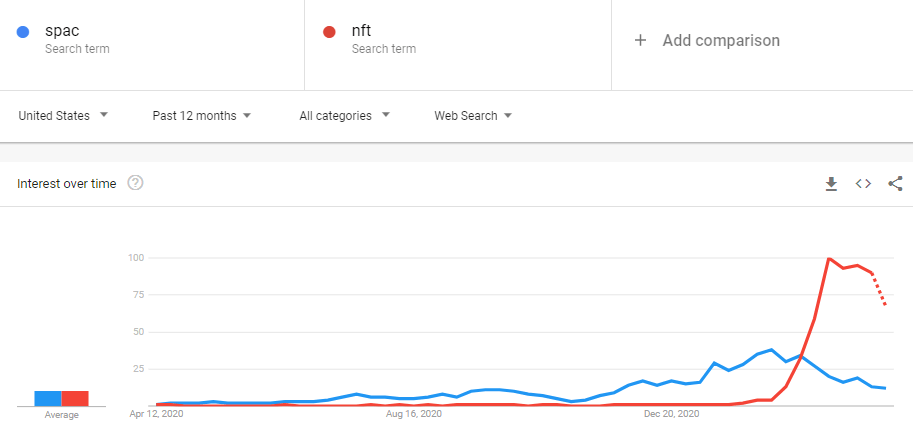913x443 pixels.
Task: Click the Aug 16, 2020 axis label
Action: [x=414, y=414]
